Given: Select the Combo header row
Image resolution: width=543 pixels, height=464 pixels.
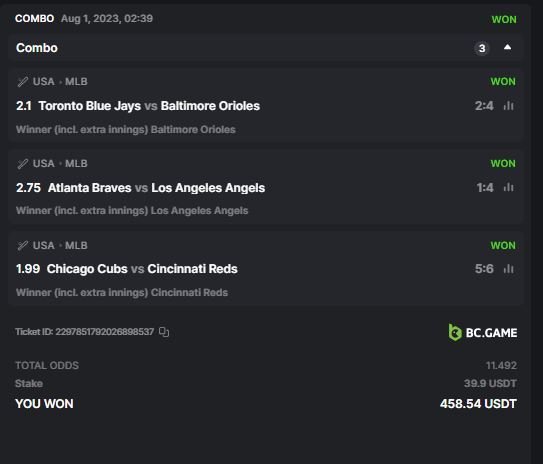Looking at the screenshot, I should coord(265,48).
